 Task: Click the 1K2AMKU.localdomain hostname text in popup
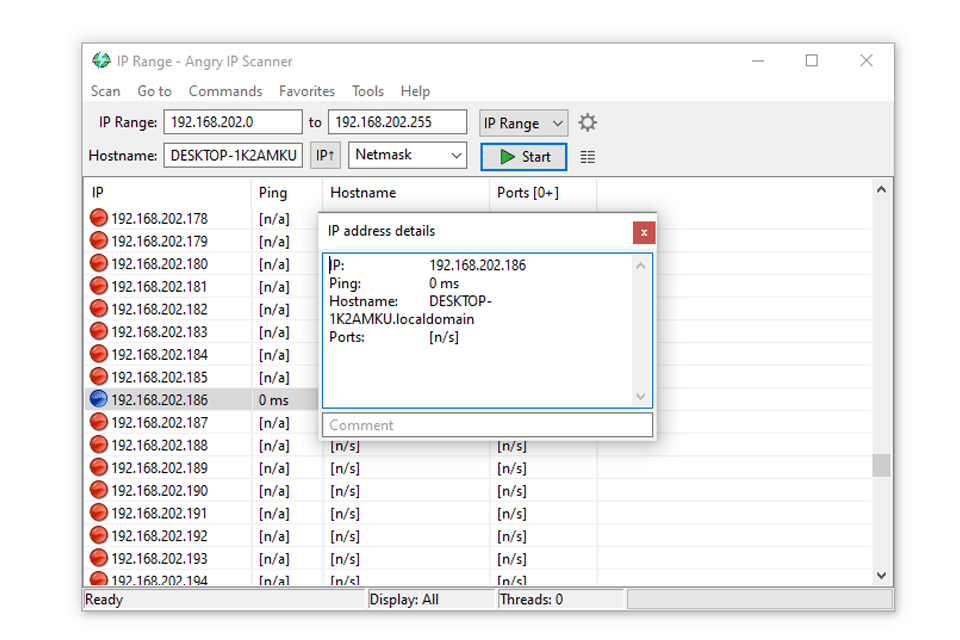(x=402, y=319)
